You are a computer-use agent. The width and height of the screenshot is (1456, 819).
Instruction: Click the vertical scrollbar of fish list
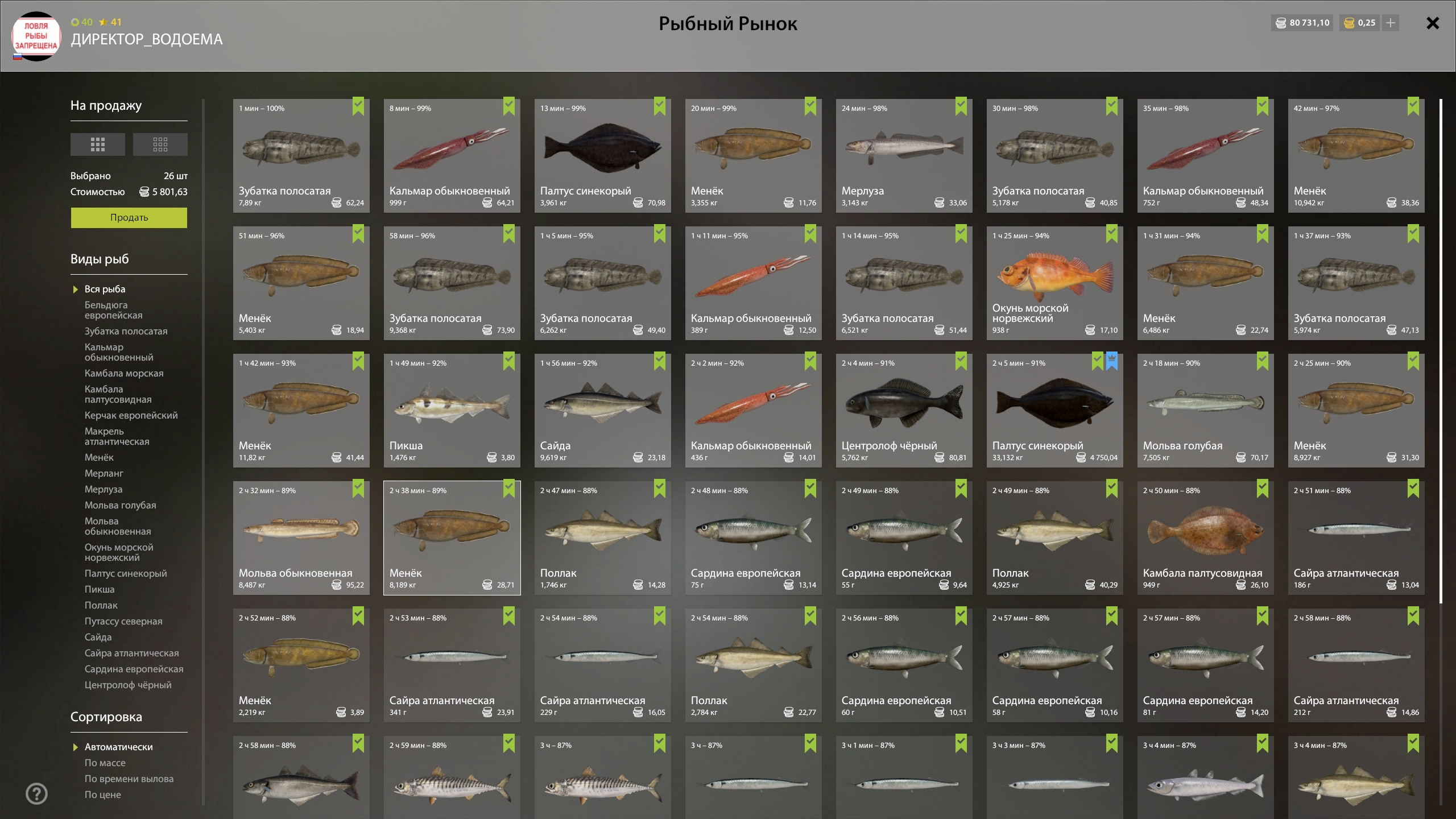1441,351
